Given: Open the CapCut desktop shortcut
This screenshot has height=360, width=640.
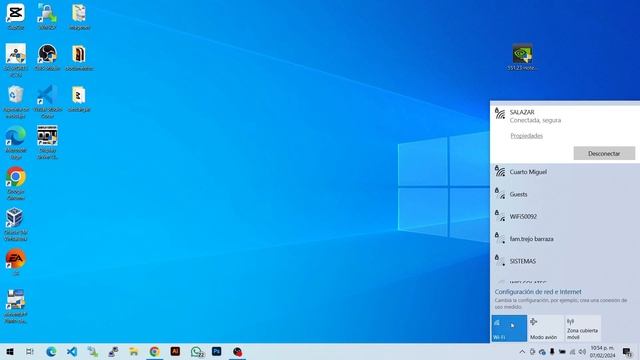Looking at the screenshot, I should (16, 16).
